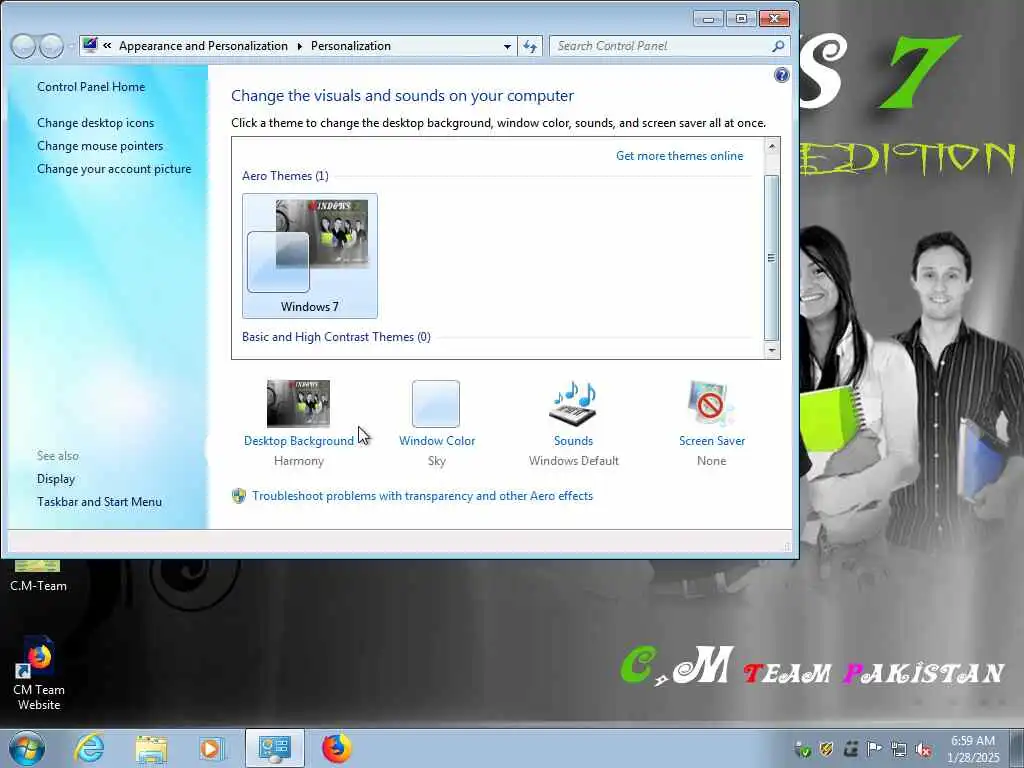This screenshot has height=768, width=1024.
Task: Click the green check tray icon
Action: 803,749
